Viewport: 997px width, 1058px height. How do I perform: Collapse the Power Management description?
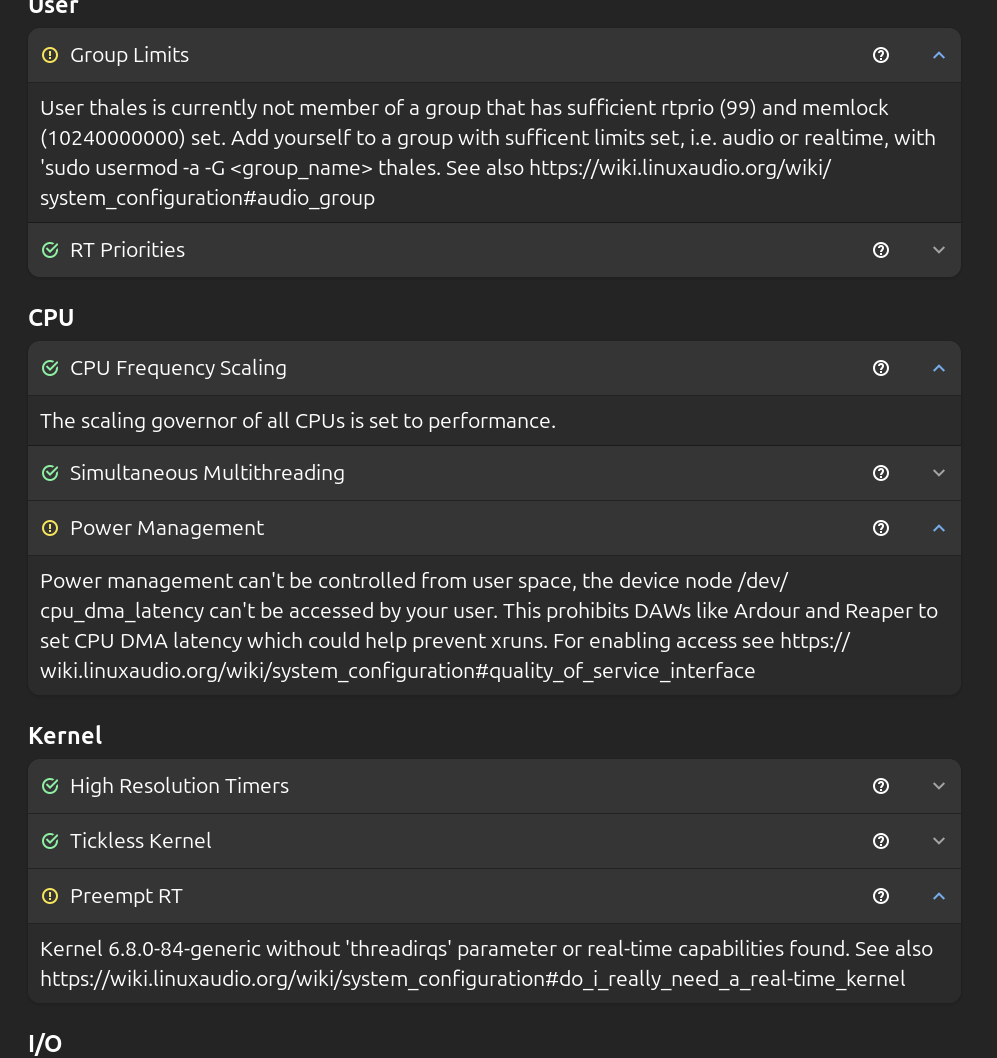(x=938, y=528)
